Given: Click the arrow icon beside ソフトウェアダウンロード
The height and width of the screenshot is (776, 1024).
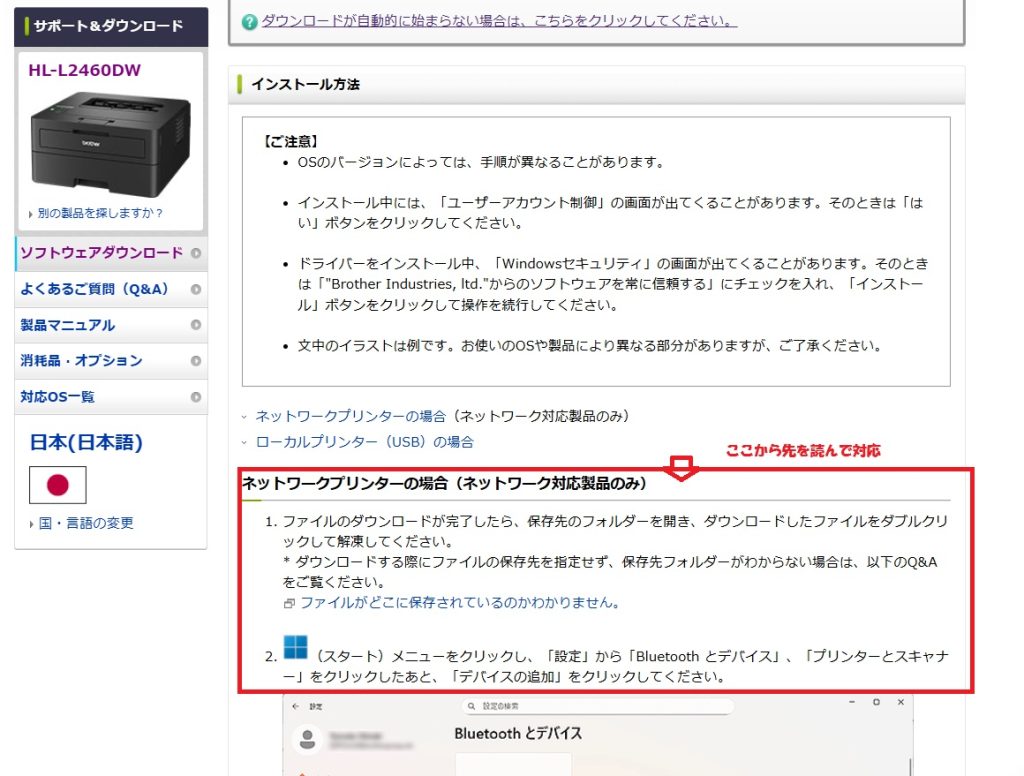Looking at the screenshot, I should [x=196, y=253].
